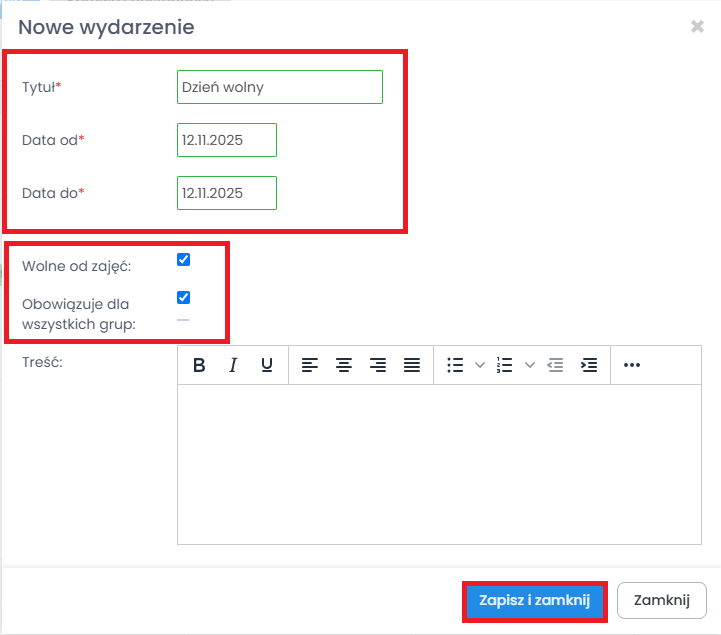Click the 'Tytuł' input field
Viewport: 721px width, 635px height.
[279, 87]
